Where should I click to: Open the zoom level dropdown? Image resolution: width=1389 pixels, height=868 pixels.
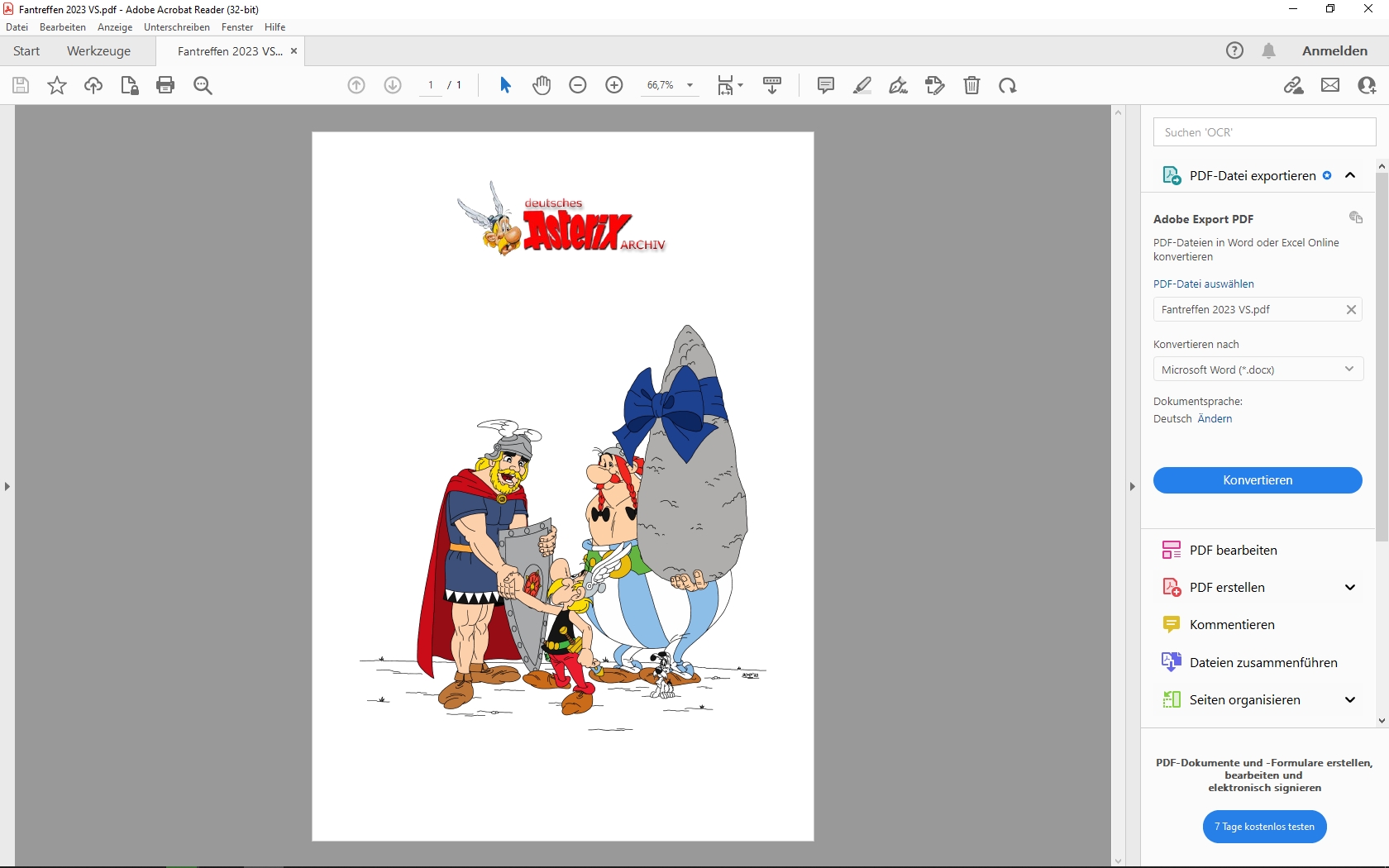click(x=690, y=85)
